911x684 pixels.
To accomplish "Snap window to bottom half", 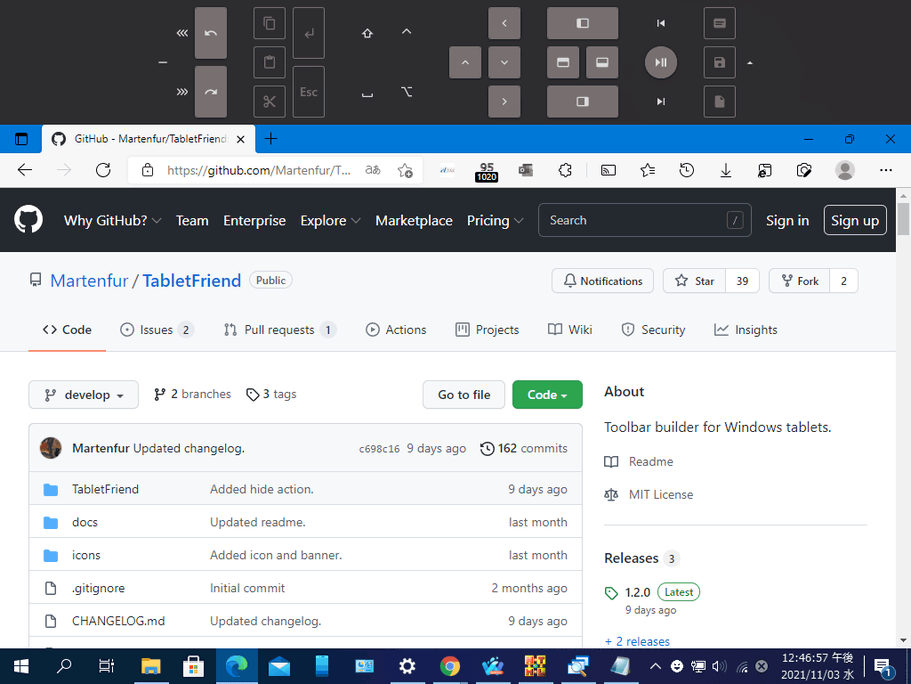I will (x=602, y=62).
